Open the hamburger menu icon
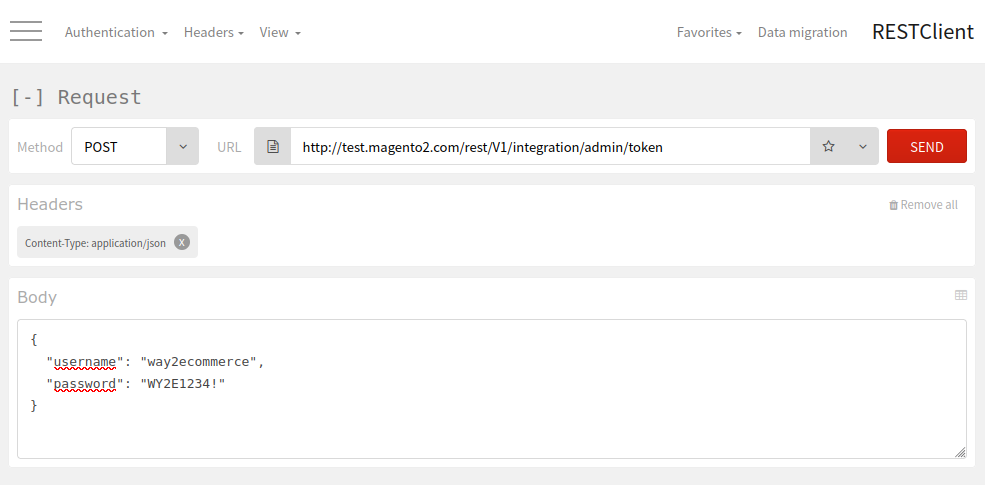The image size is (985, 485). point(26,32)
